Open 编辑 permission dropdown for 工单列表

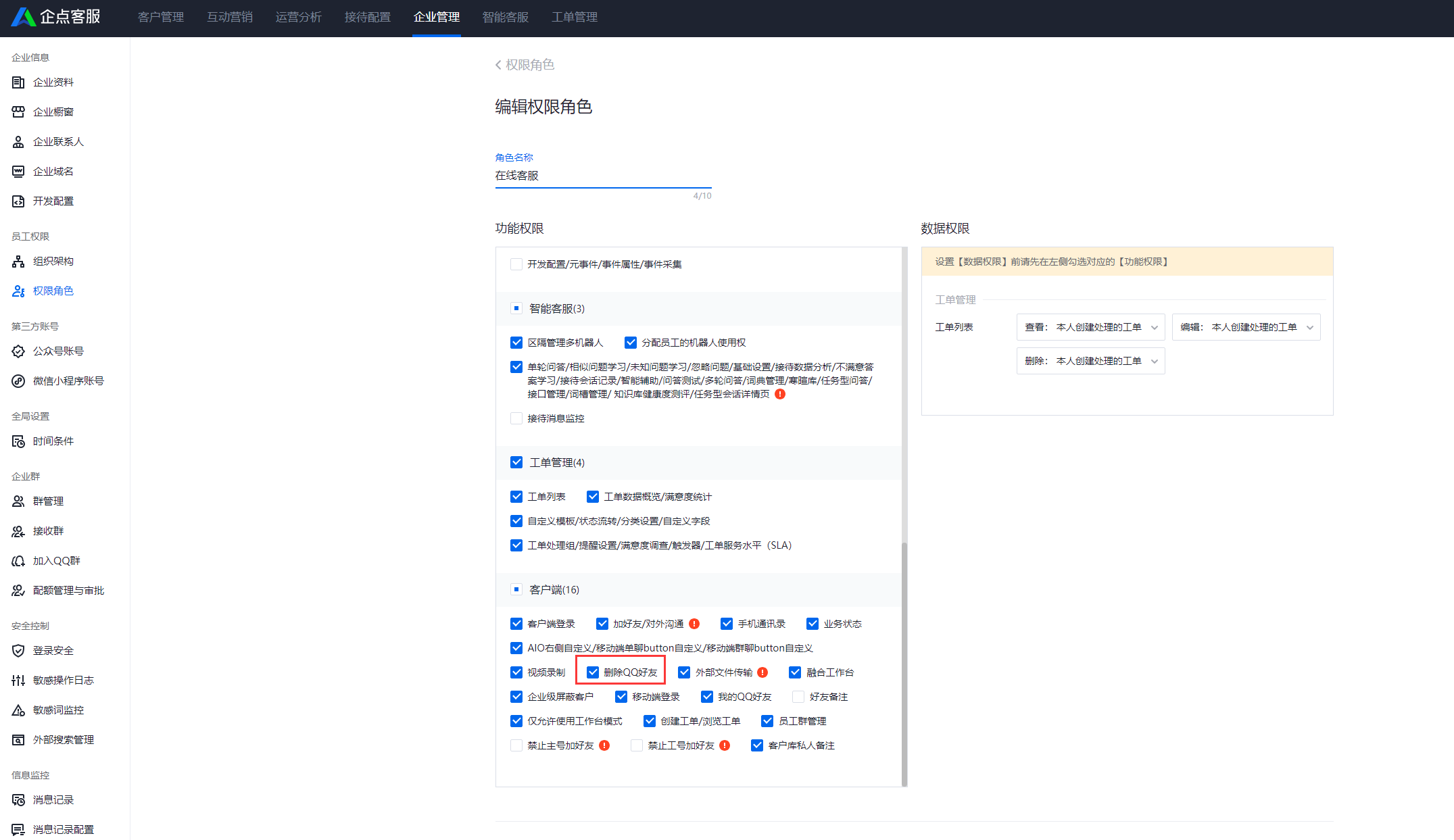tap(1246, 327)
